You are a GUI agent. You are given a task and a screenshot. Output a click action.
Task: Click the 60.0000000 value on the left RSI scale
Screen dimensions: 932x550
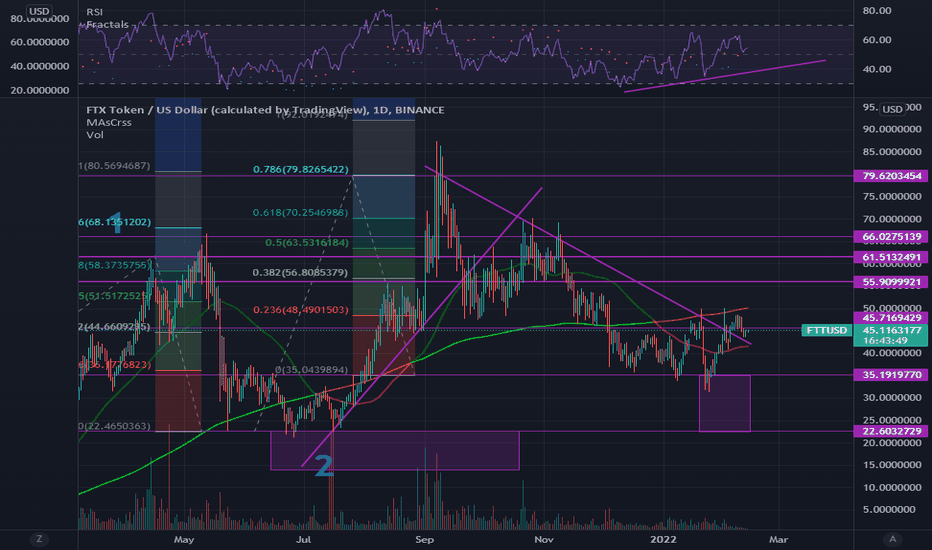tap(39, 42)
